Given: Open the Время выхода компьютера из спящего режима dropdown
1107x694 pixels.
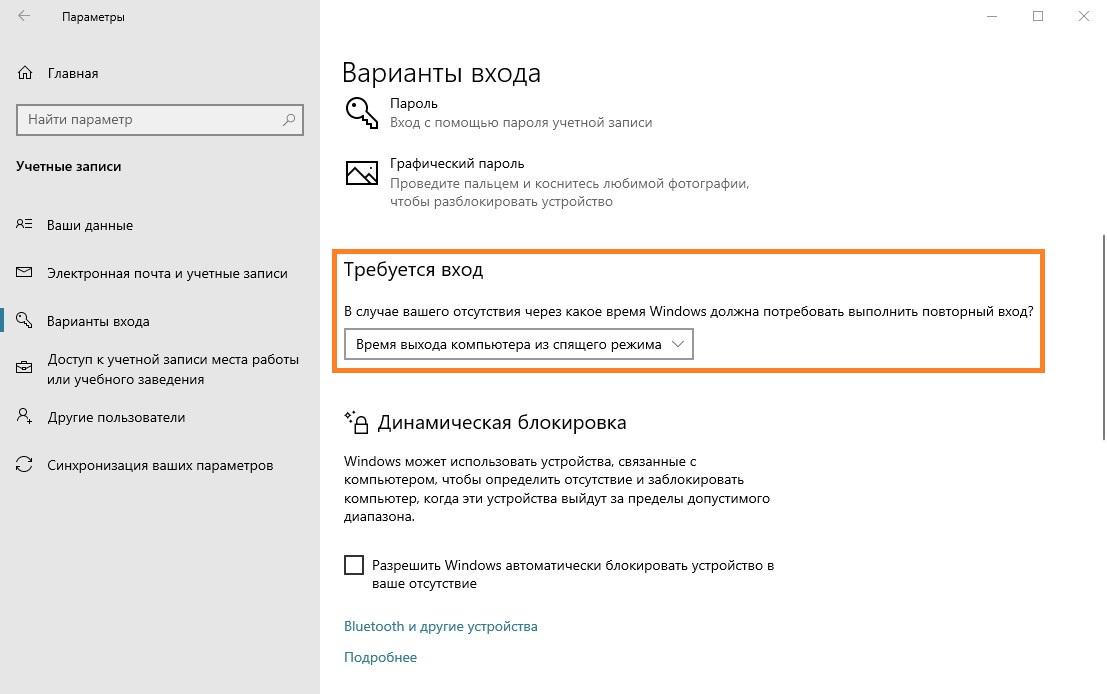Looking at the screenshot, I should pos(518,344).
